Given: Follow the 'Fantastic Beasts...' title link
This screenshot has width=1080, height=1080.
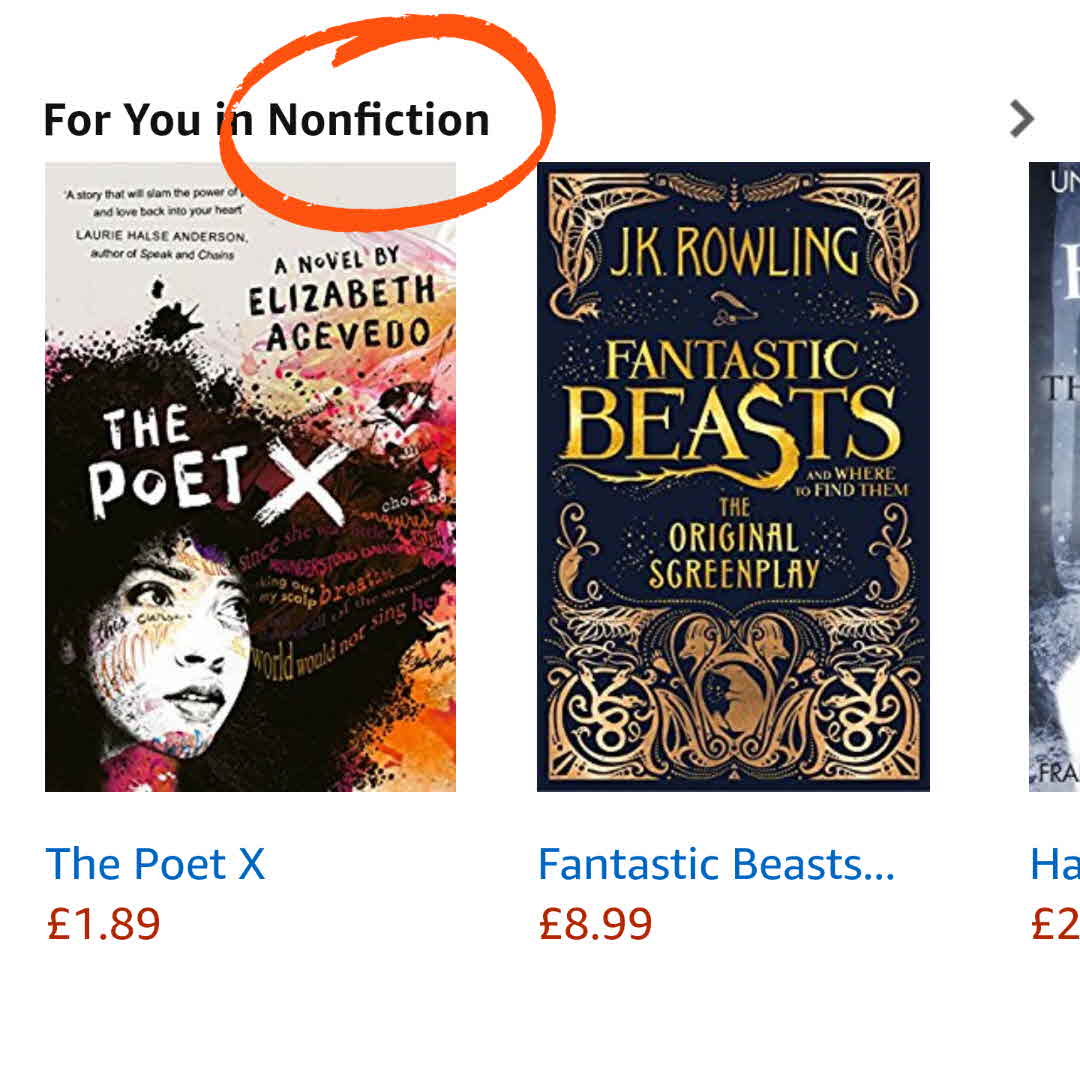Looking at the screenshot, I should 716,864.
